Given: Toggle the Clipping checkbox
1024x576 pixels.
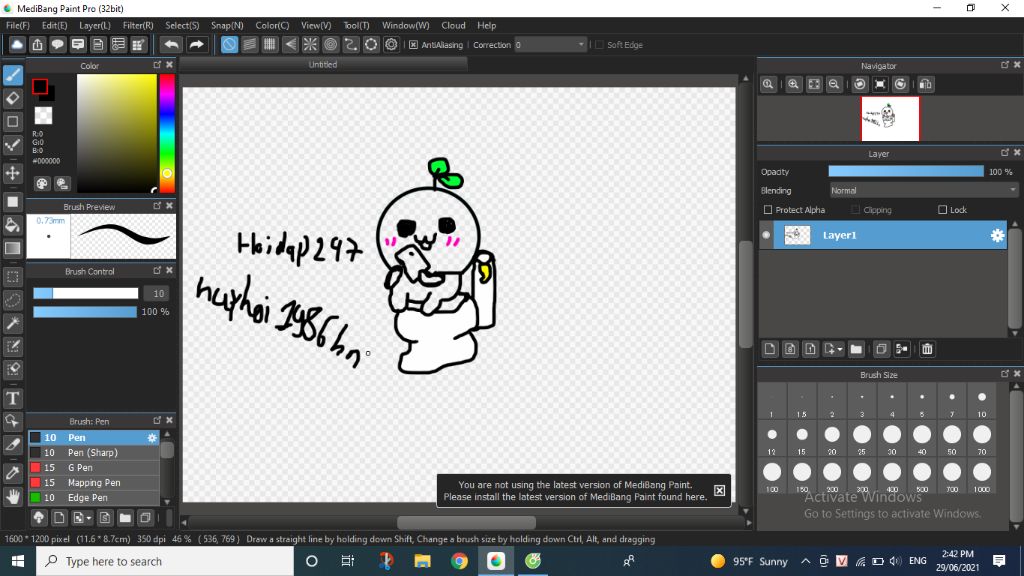Looking at the screenshot, I should click(856, 210).
